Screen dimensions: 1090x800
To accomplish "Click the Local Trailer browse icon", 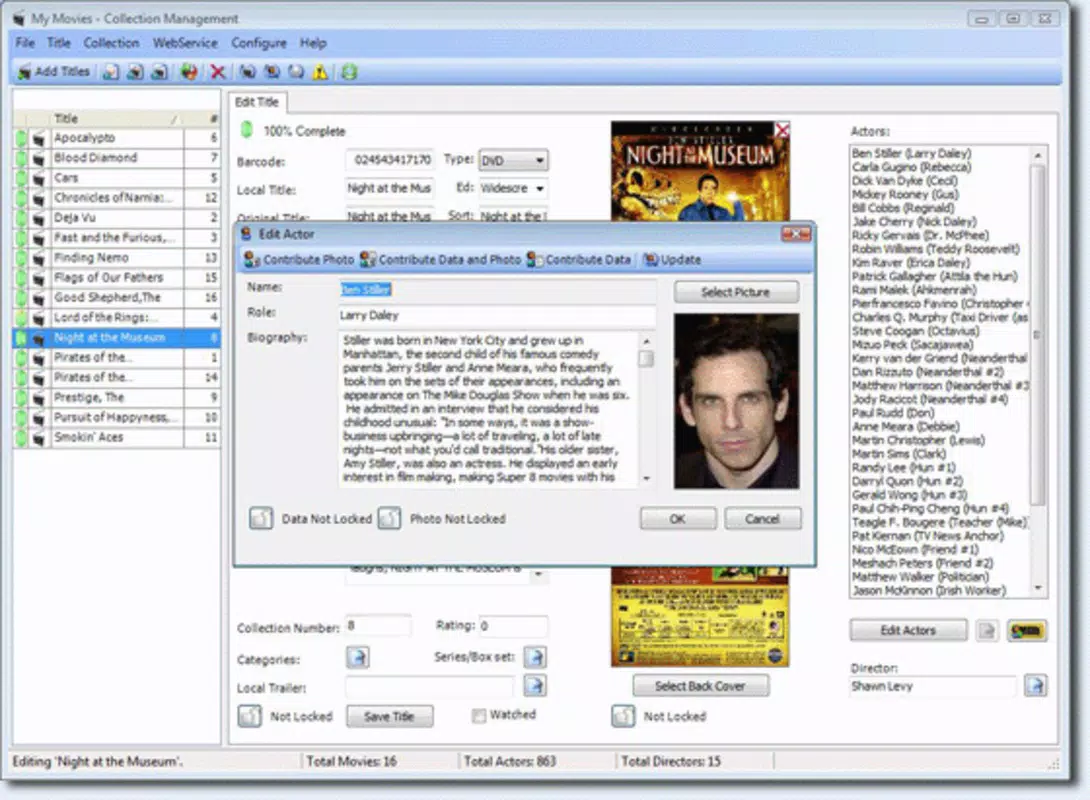I will coord(535,686).
